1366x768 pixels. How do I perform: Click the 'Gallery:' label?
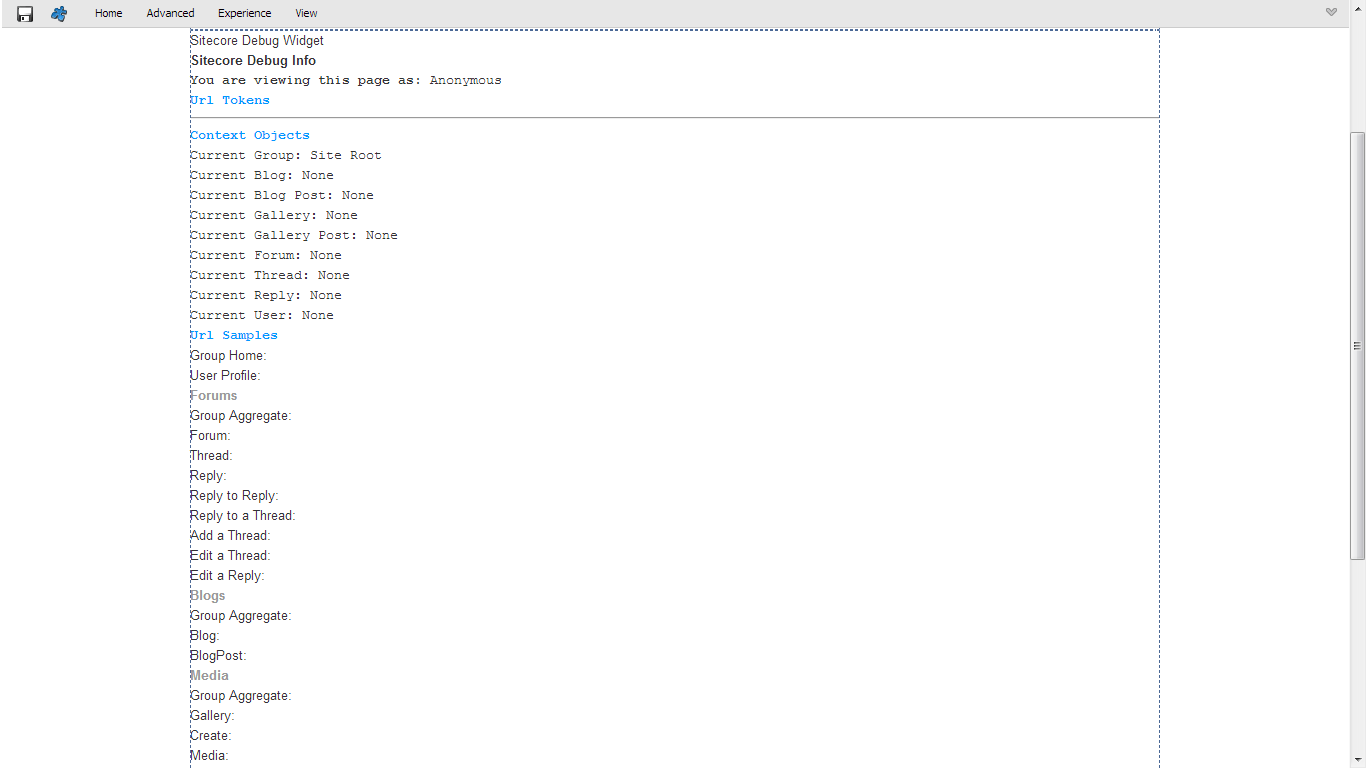tap(212, 716)
